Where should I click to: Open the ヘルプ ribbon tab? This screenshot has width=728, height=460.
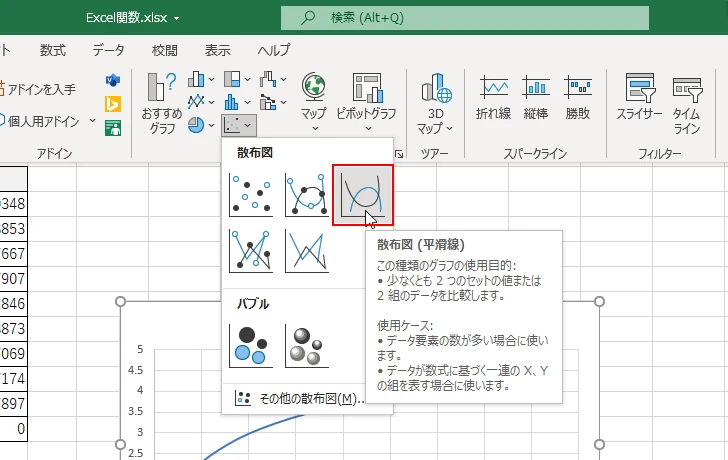274,50
